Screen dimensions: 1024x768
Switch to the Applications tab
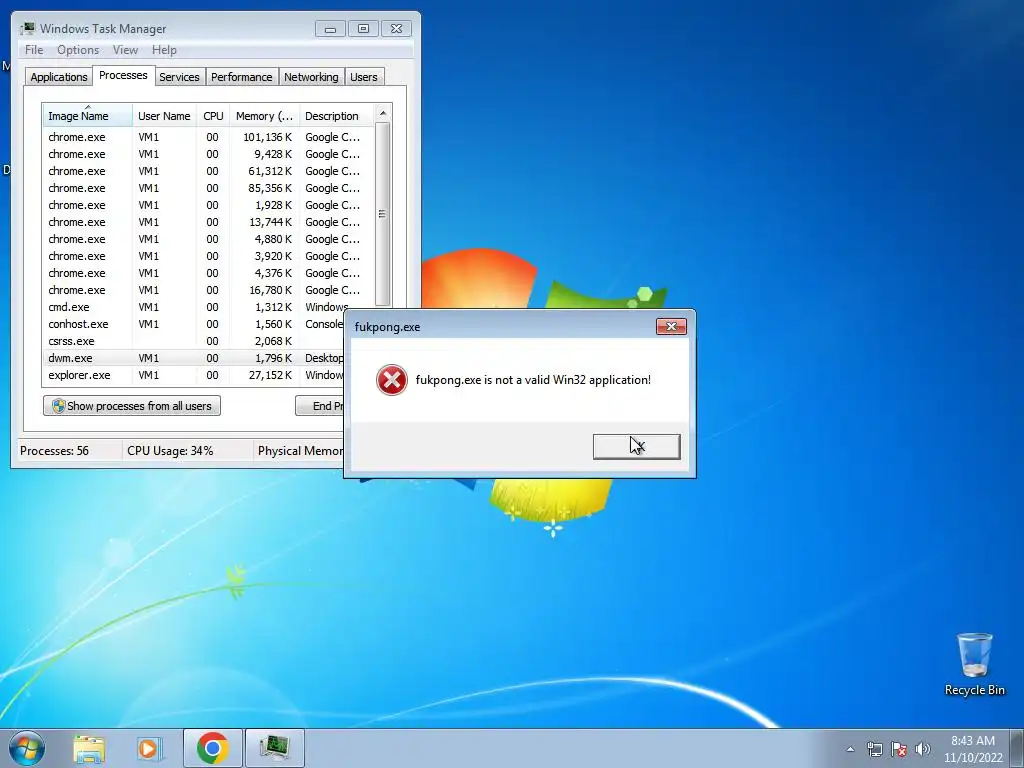(59, 77)
